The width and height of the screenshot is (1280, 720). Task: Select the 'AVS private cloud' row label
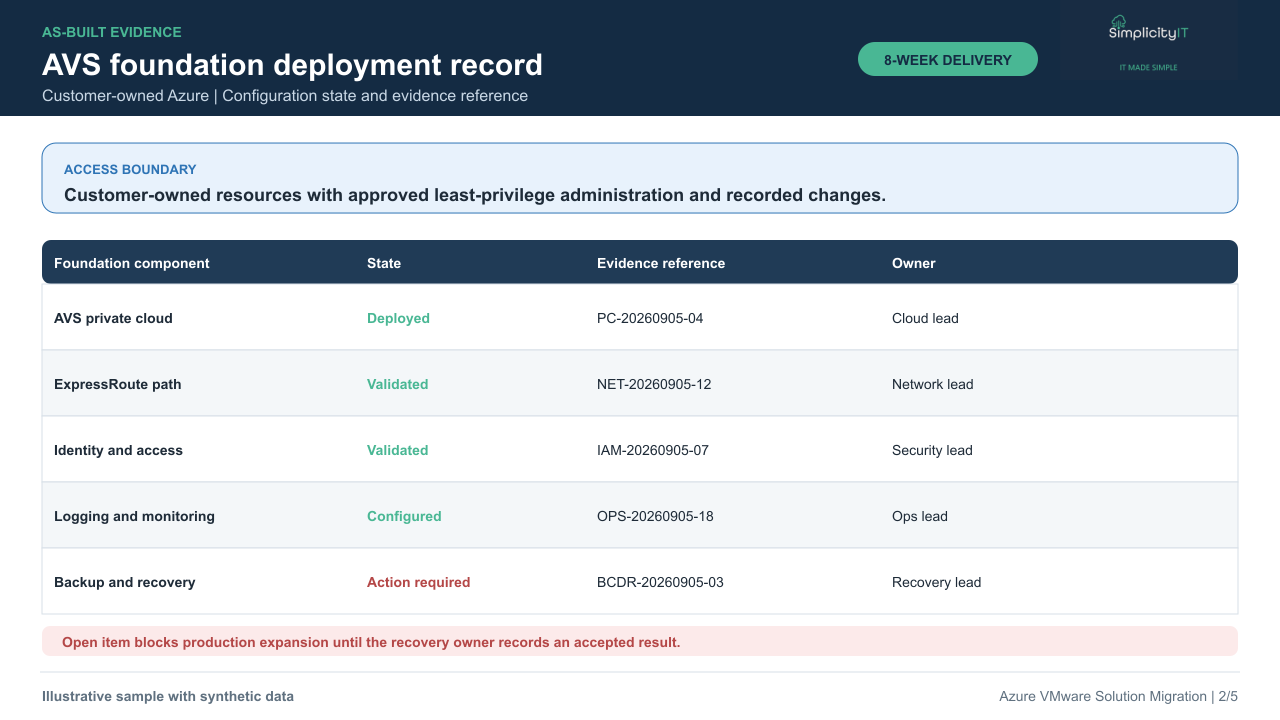(x=113, y=318)
